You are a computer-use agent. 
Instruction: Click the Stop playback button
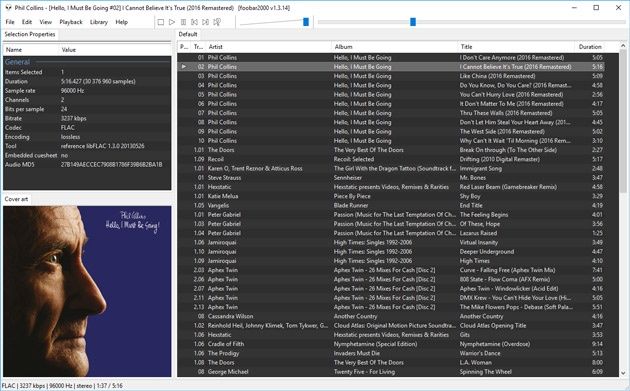pyautogui.click(x=161, y=22)
